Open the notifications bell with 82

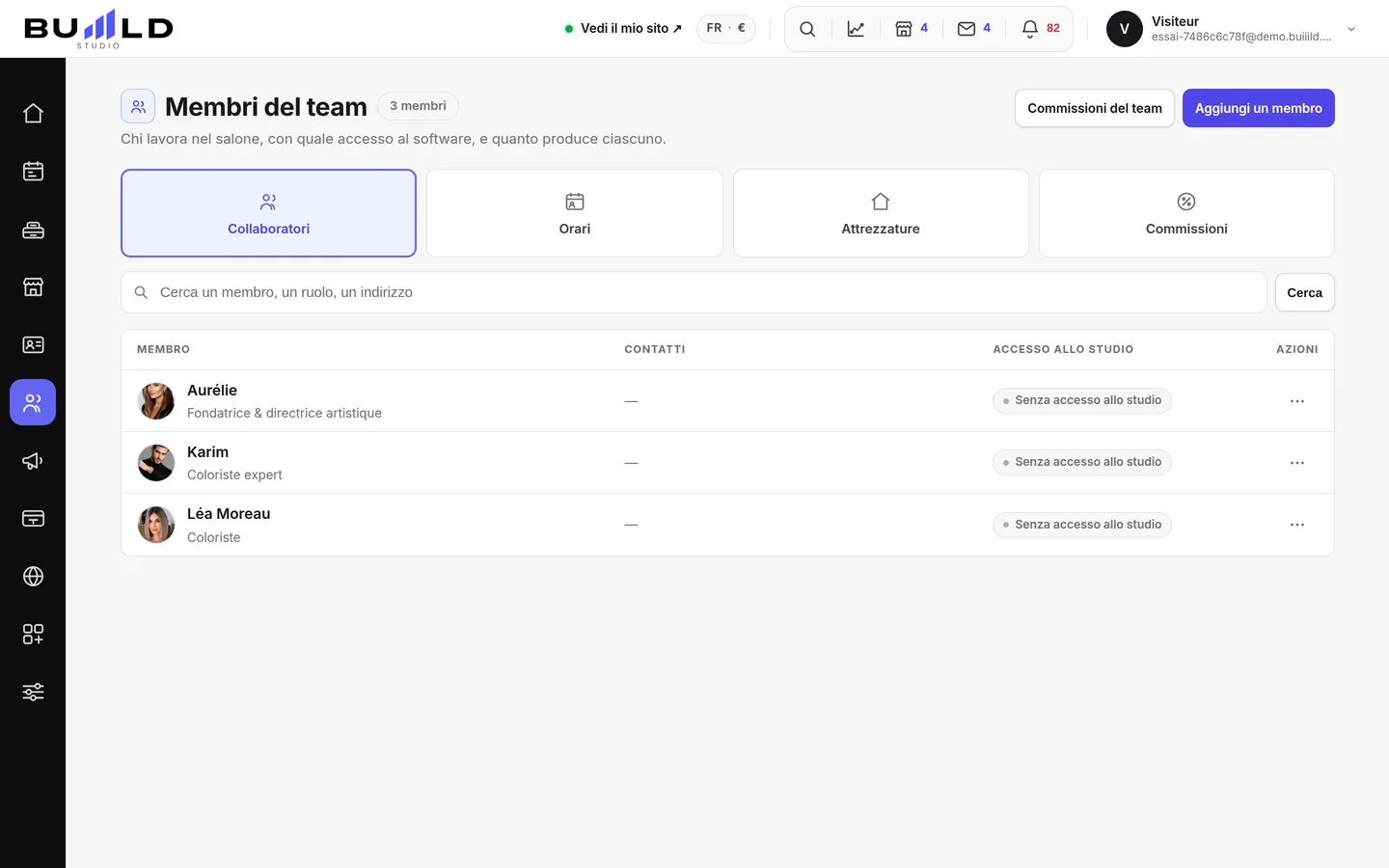[1041, 29]
